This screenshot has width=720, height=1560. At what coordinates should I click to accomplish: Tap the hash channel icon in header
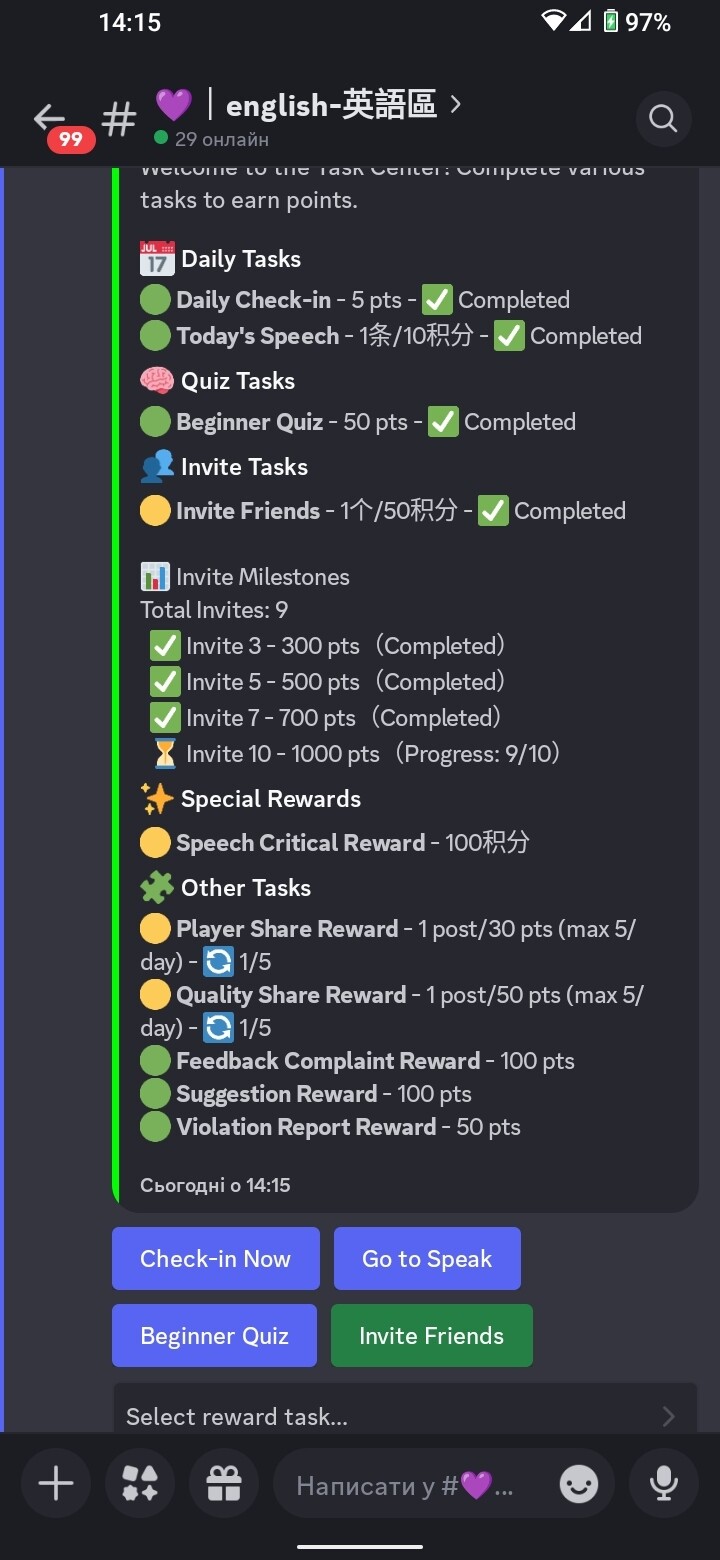tap(119, 119)
